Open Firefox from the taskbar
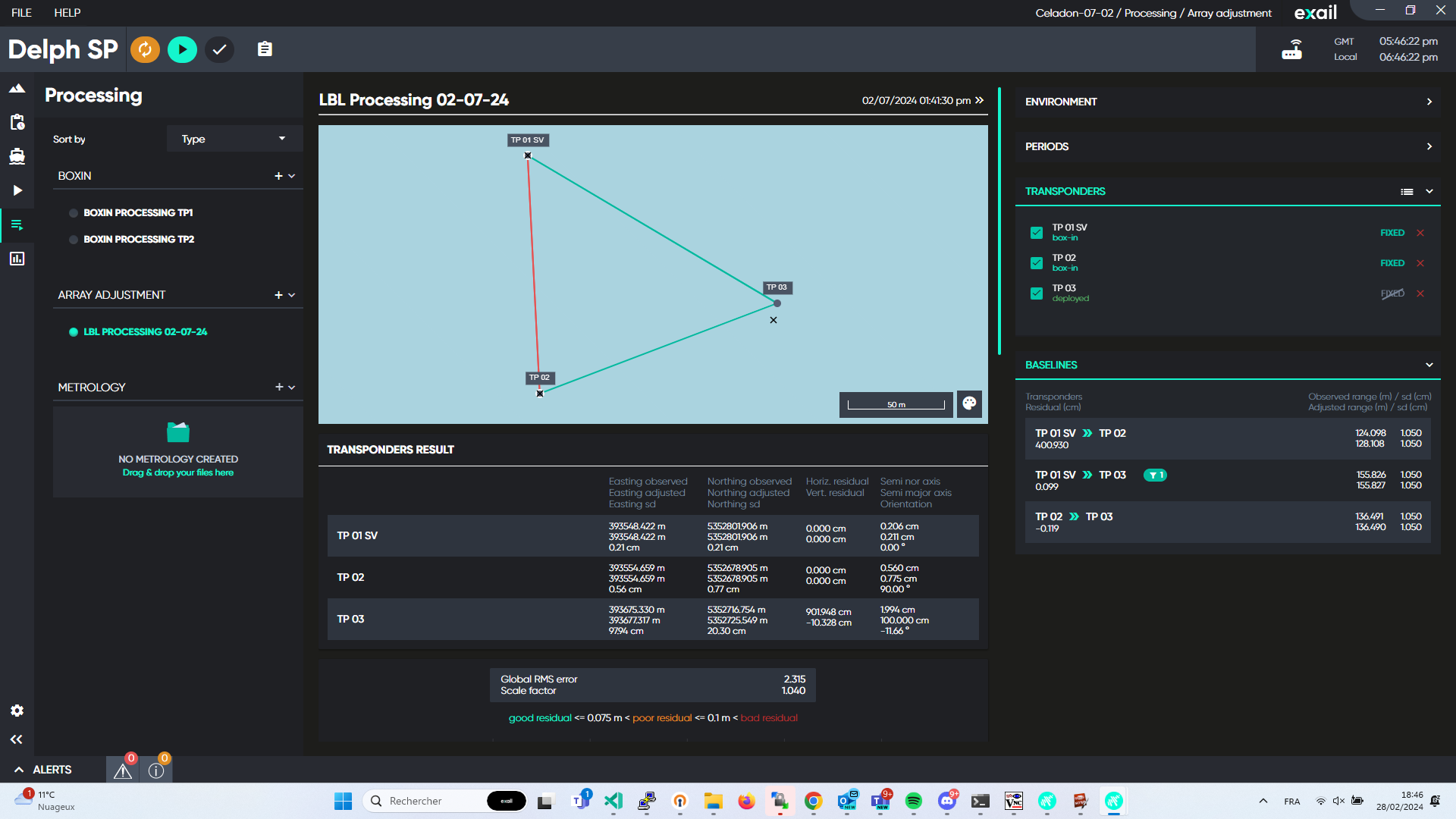The image size is (1456, 819). coord(746,801)
